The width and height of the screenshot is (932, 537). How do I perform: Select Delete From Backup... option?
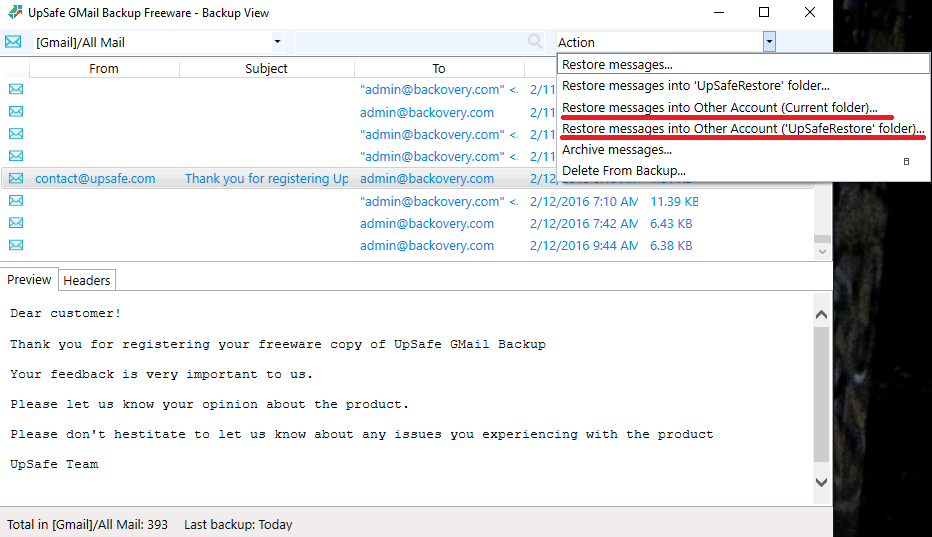pyautogui.click(x=743, y=171)
